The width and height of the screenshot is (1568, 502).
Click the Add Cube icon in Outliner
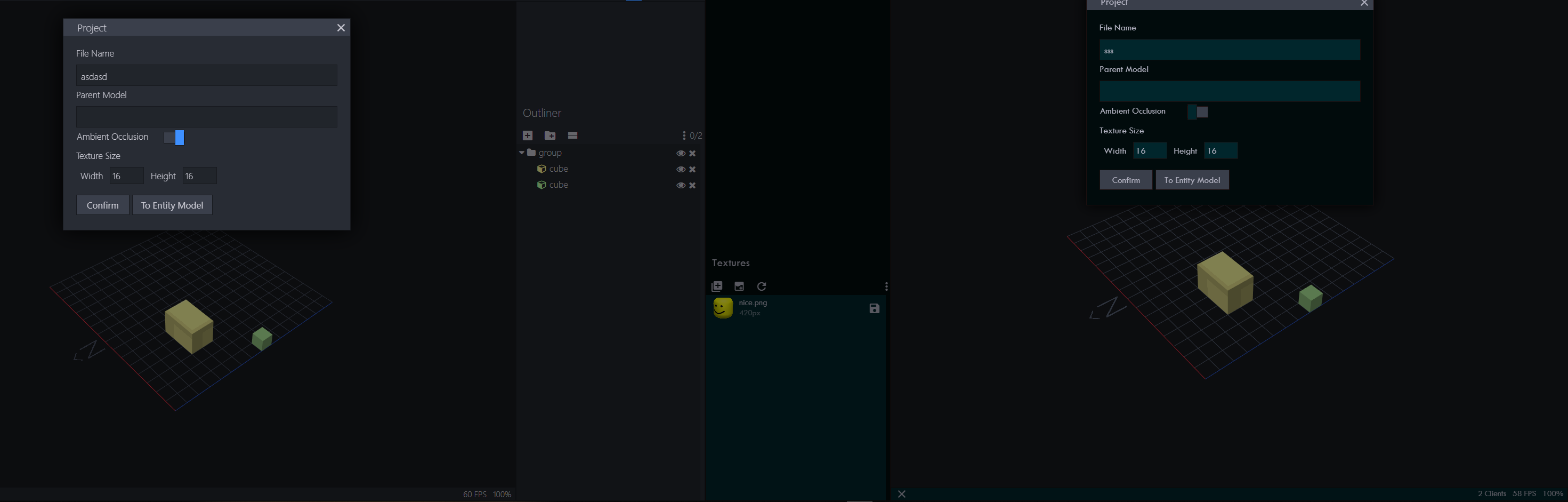click(528, 136)
